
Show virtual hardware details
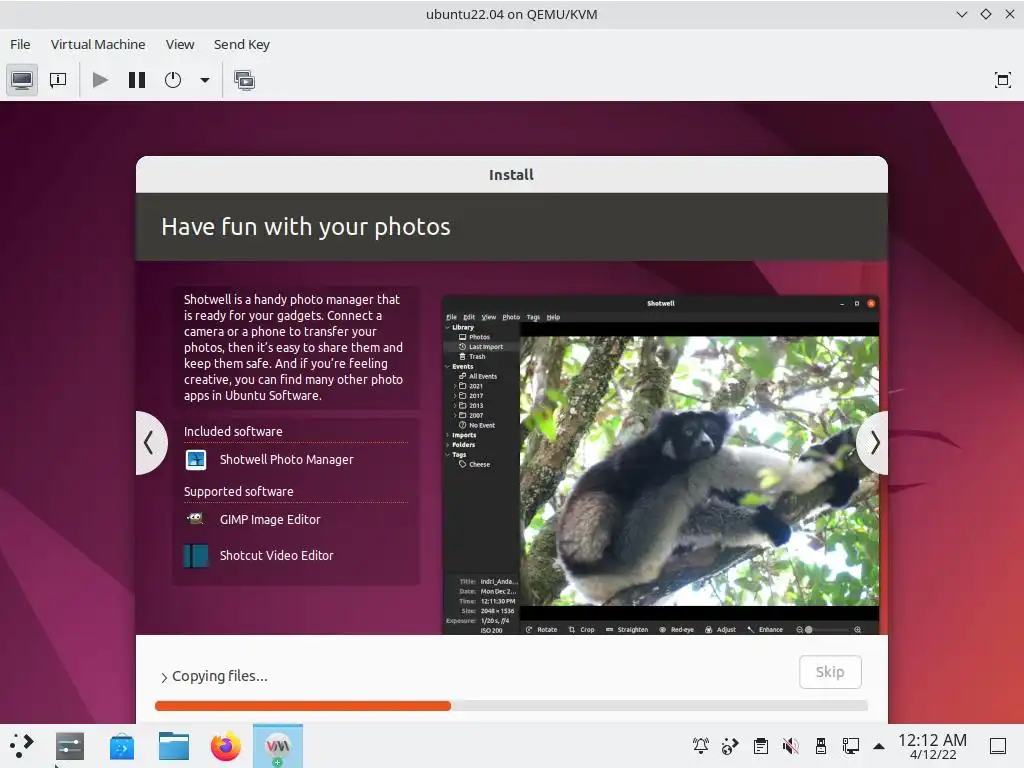[x=58, y=80]
